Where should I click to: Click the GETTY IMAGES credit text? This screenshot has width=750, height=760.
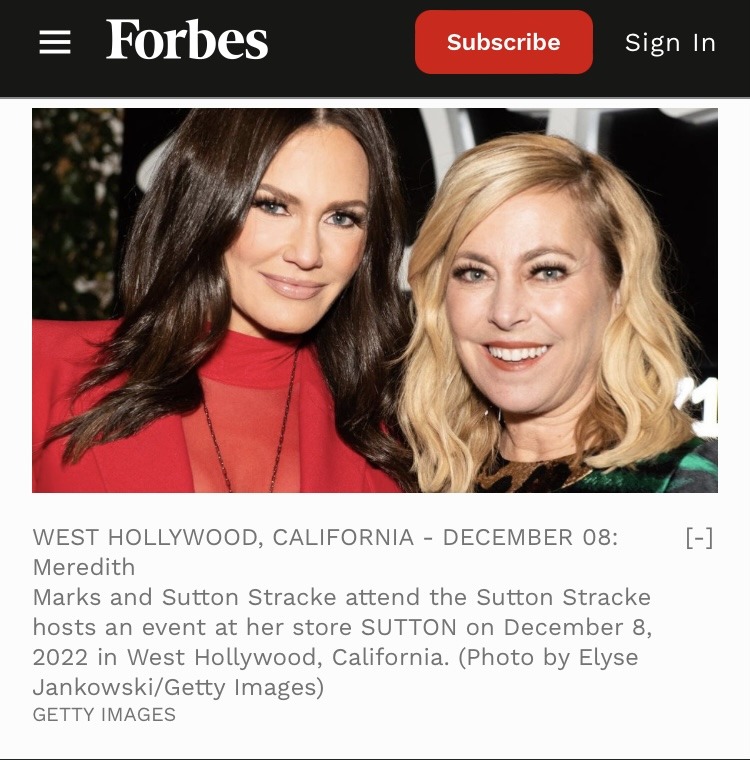pos(104,714)
